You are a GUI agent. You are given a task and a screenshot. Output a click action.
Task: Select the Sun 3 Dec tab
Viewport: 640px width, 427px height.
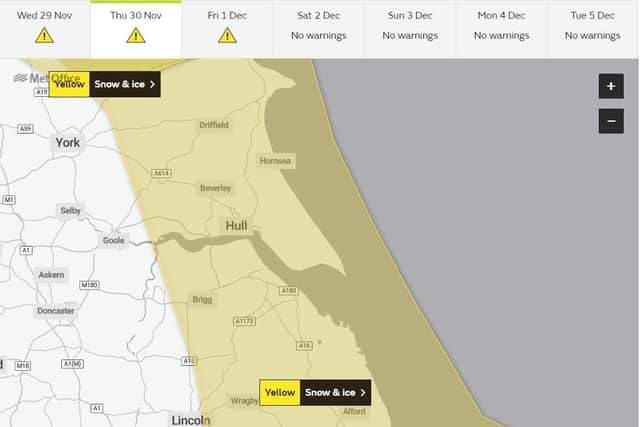(410, 29)
